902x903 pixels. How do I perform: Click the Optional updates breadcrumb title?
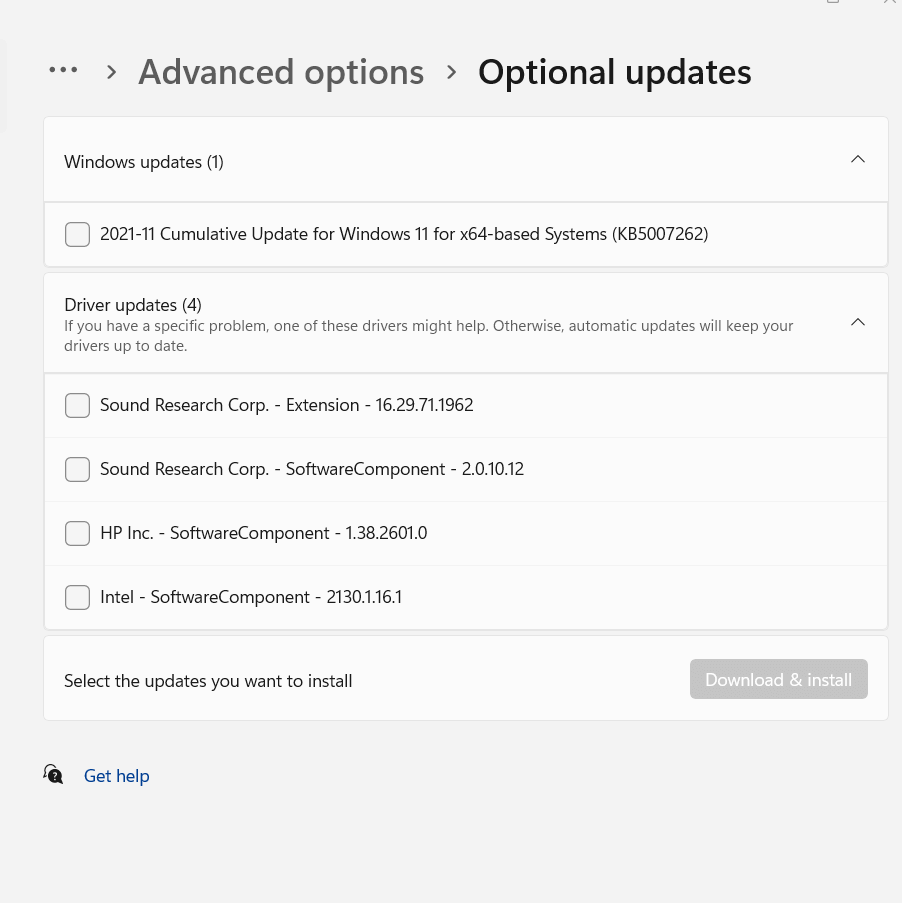[614, 71]
